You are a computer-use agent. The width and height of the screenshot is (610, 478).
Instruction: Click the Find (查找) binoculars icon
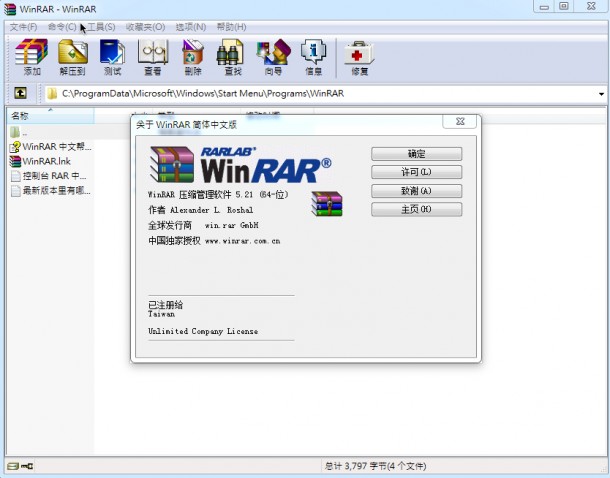230,57
